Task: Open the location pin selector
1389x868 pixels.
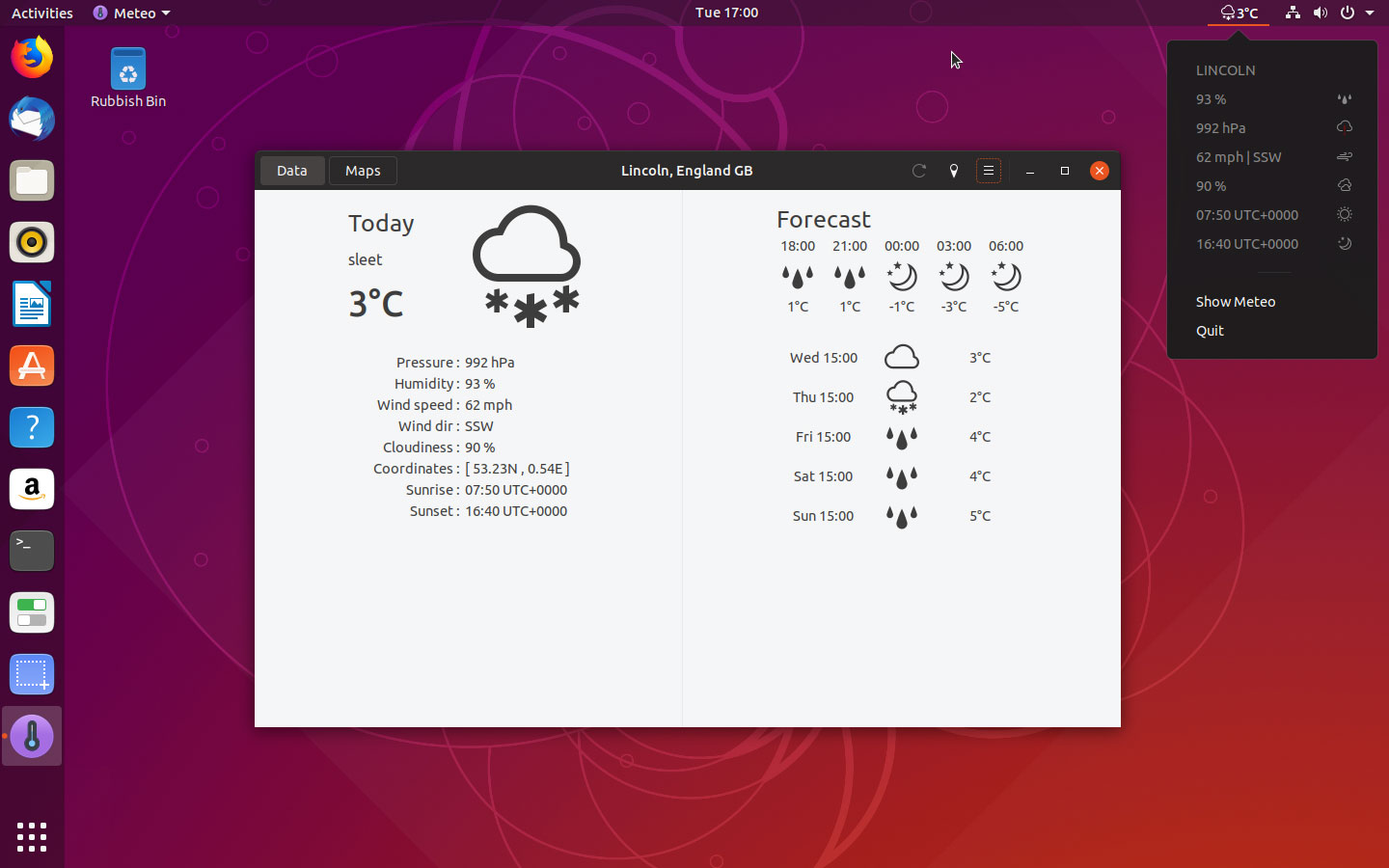Action: (953, 171)
